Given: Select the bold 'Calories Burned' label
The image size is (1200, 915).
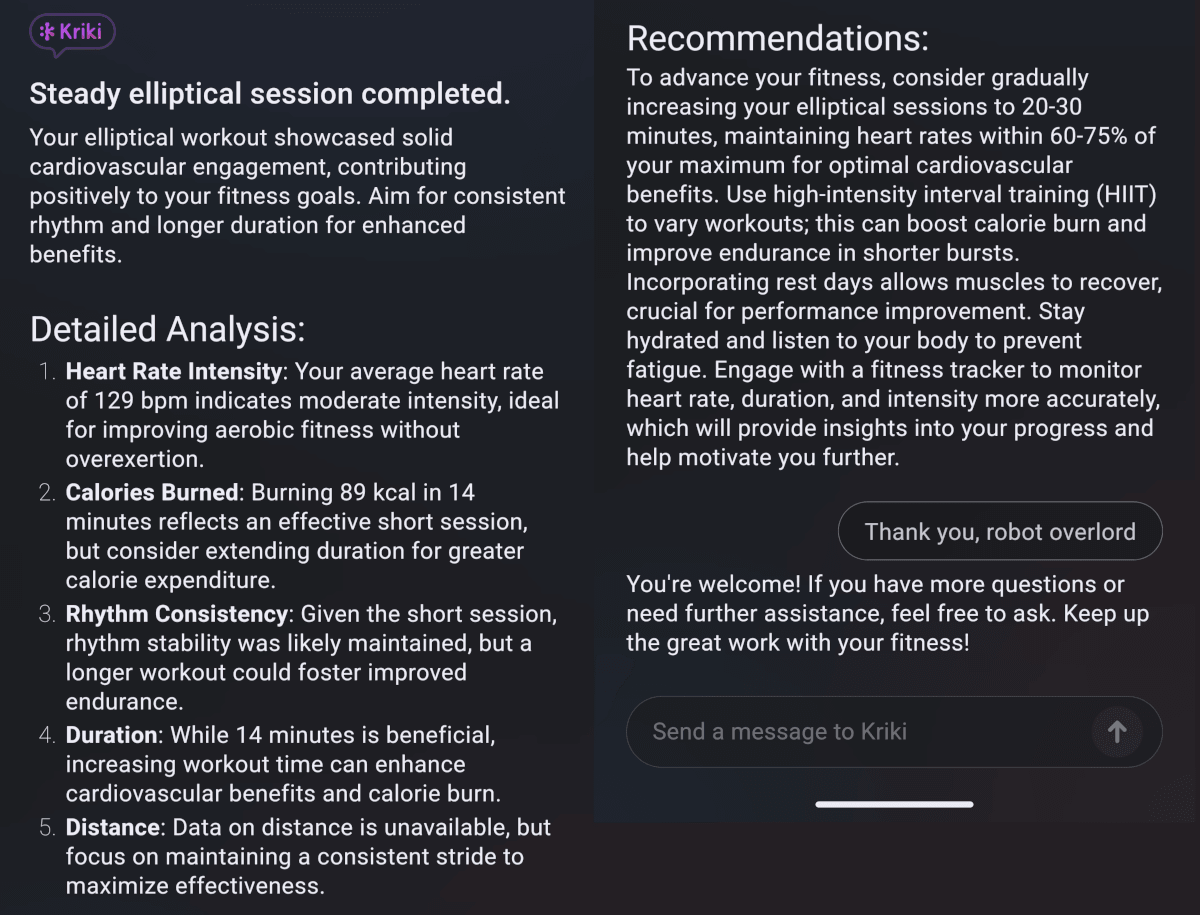Looking at the screenshot, I should (152, 492).
